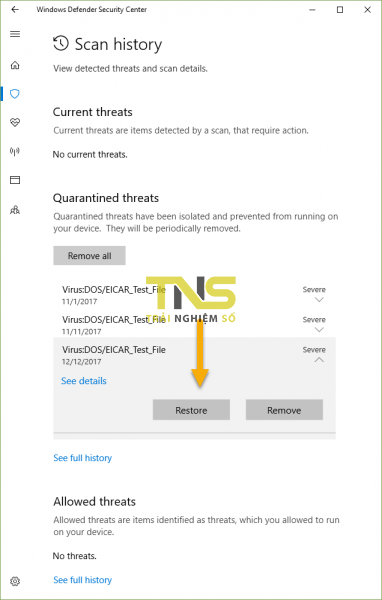Open App & browser control icon

15,180
